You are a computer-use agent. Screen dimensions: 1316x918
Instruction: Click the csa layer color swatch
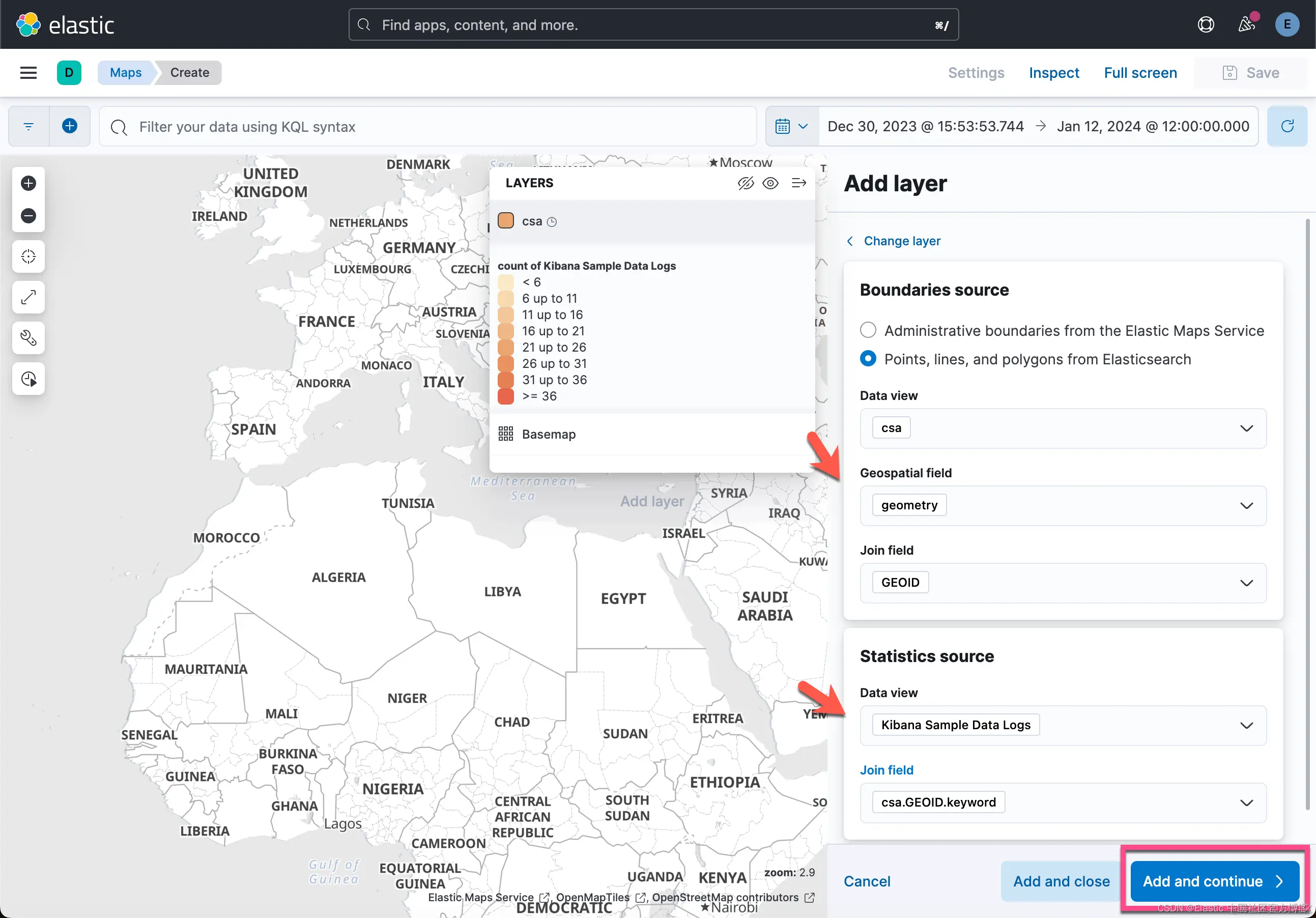tap(505, 221)
